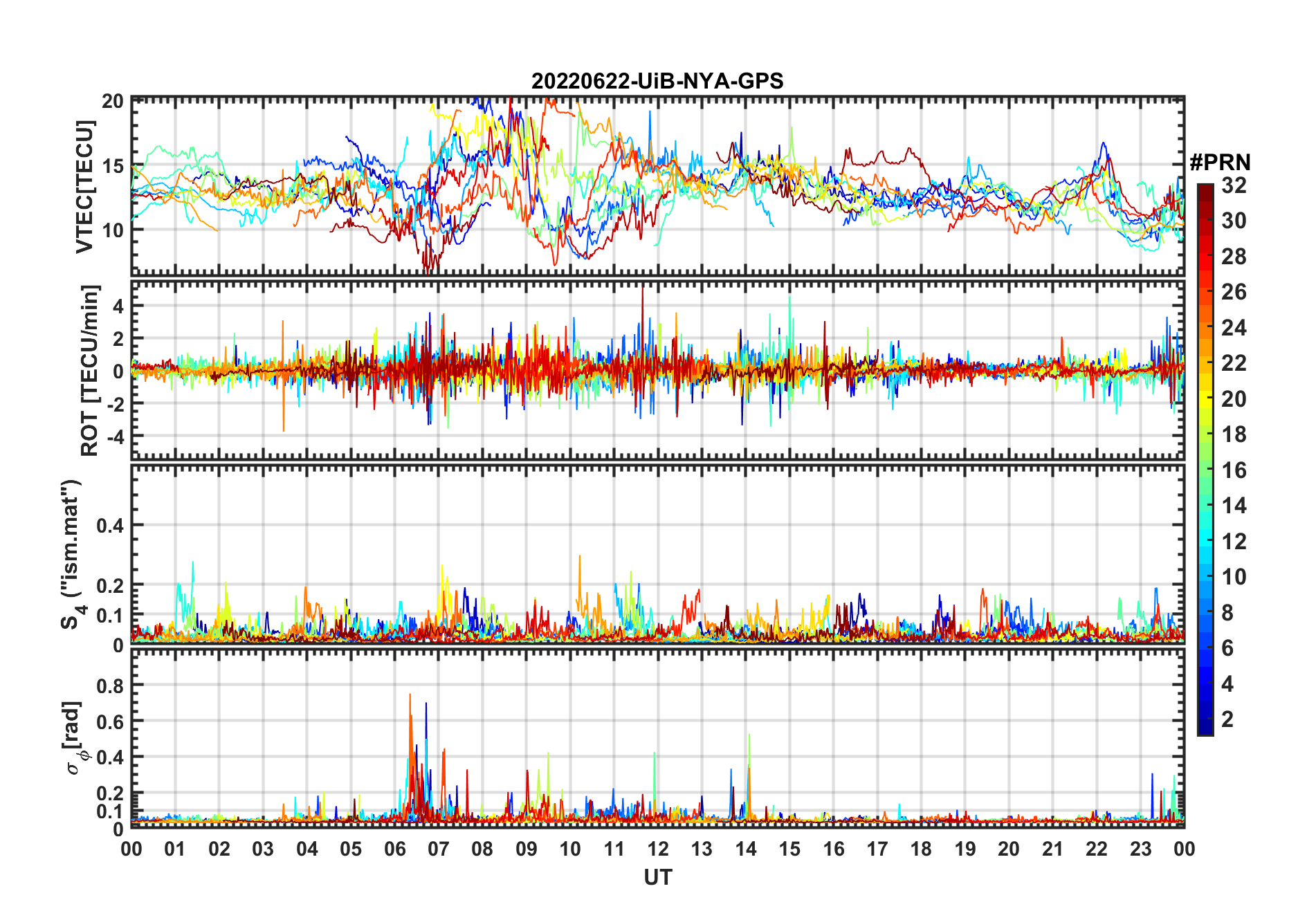Click colorbar tick label 12
This screenshot has height=920, width=1316.
coord(1234,542)
